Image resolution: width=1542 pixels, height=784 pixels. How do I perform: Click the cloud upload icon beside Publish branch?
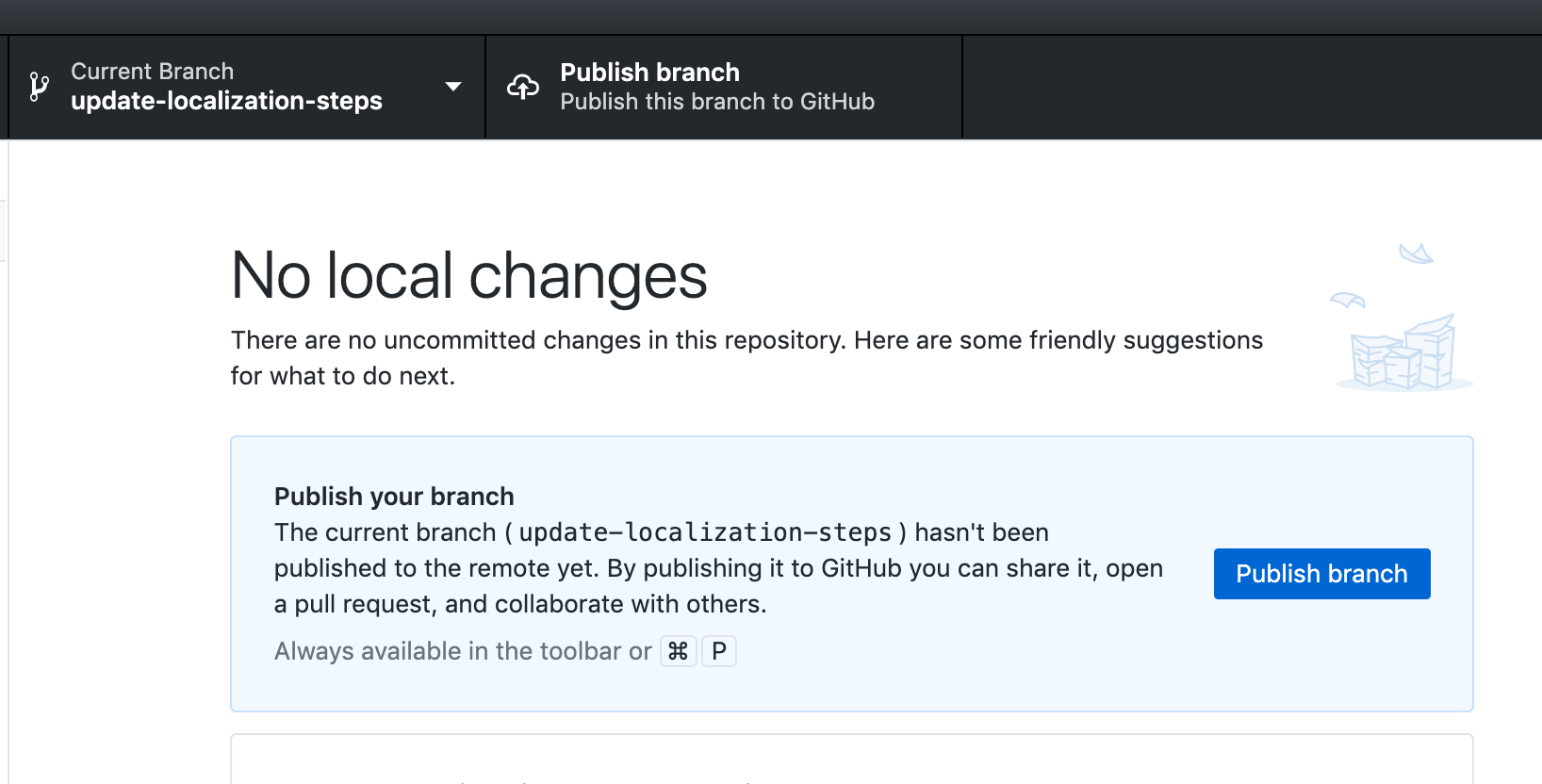(x=522, y=86)
